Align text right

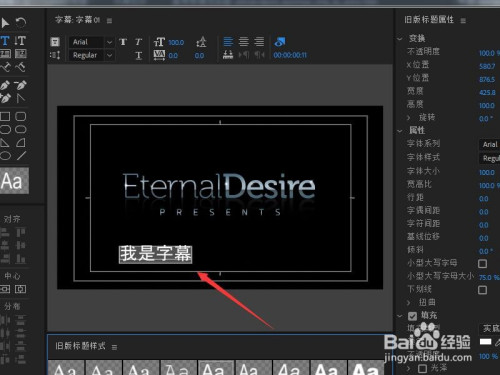tap(259, 42)
